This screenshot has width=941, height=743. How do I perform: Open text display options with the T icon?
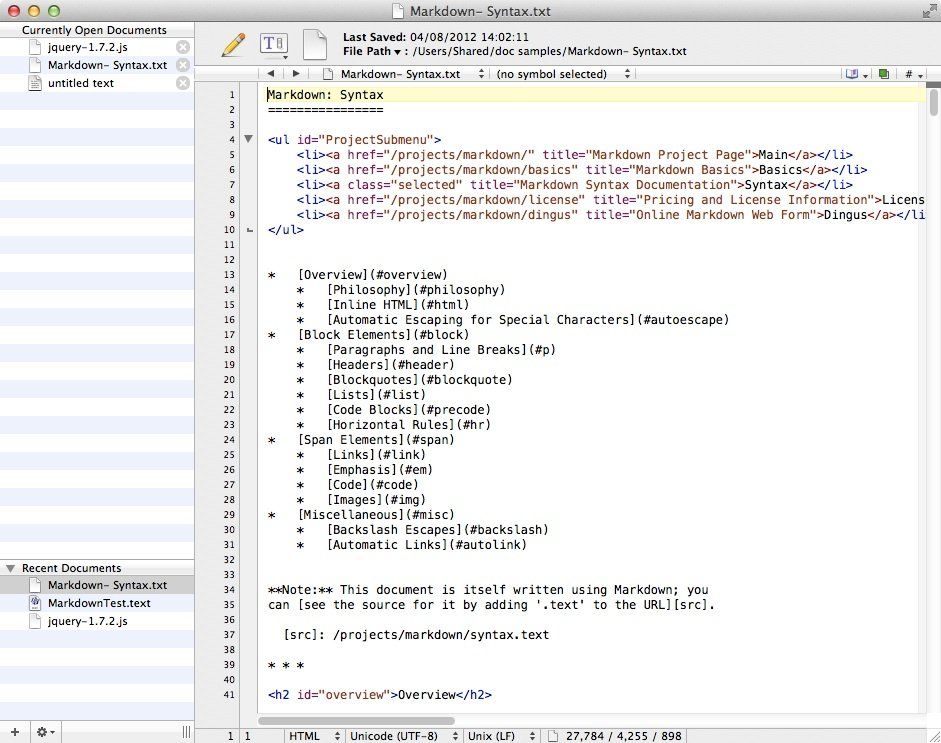point(273,43)
